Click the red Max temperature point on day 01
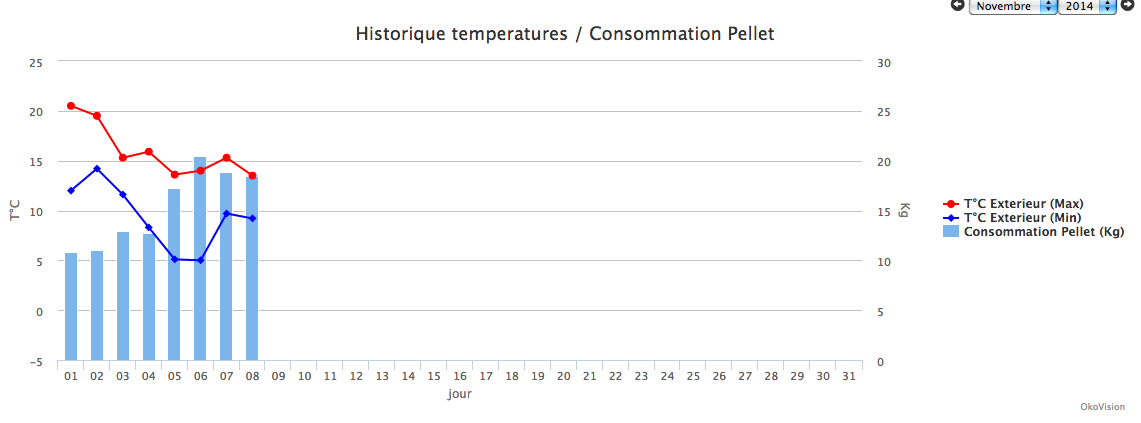Image resolution: width=1141 pixels, height=423 pixels. [x=71, y=106]
